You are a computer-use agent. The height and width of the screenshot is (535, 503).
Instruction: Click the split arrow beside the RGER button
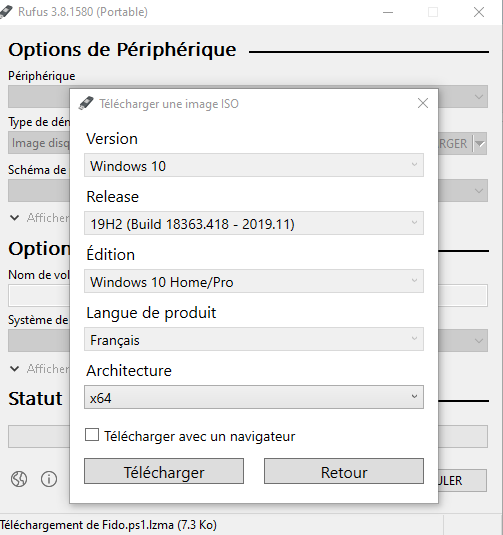coord(480,143)
